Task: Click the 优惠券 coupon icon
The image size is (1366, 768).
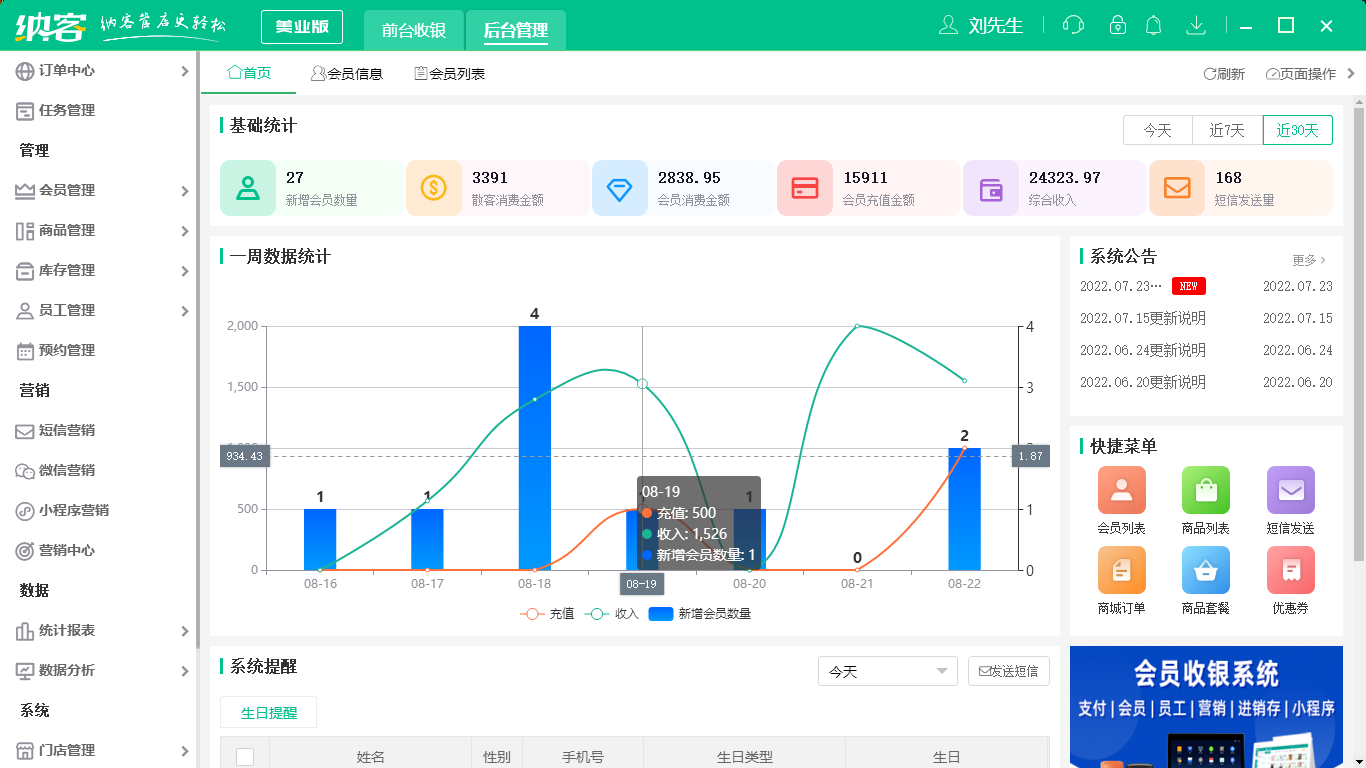Action: 1290,570
